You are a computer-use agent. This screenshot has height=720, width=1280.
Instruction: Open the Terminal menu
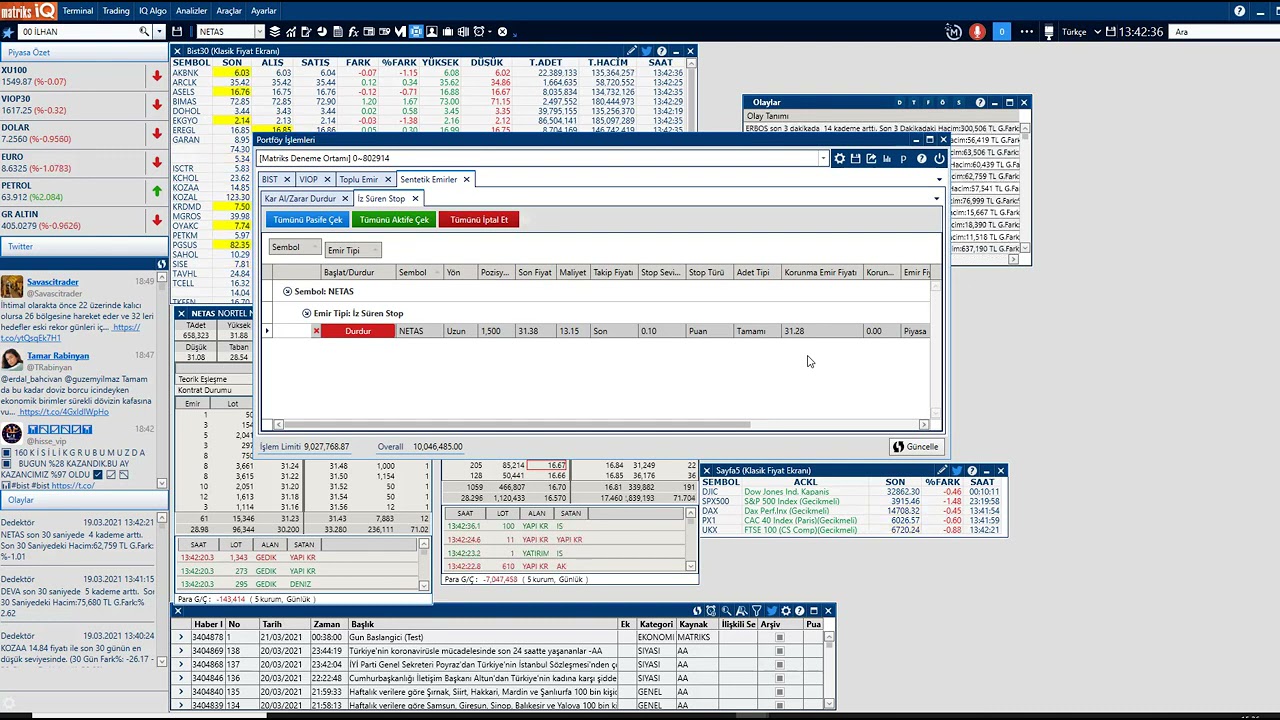(x=78, y=11)
